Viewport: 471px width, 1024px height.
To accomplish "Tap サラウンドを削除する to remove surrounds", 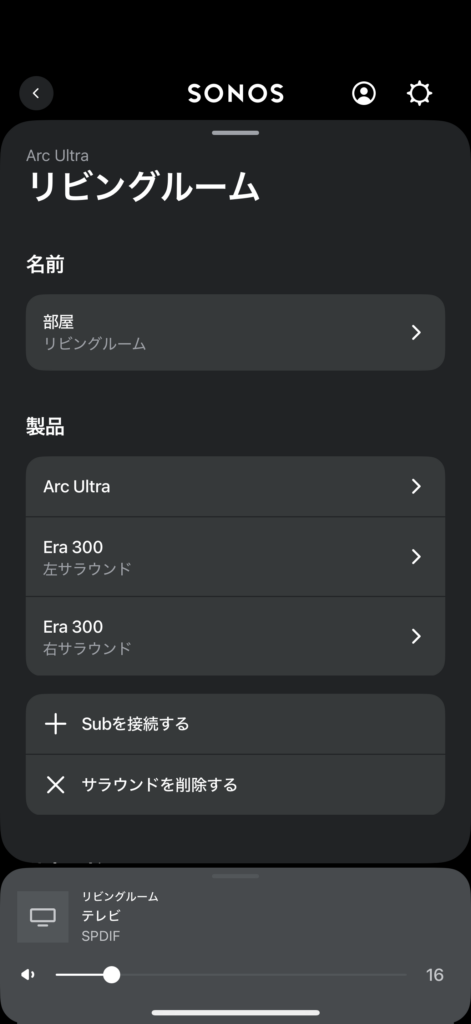I will pyautogui.click(x=235, y=784).
